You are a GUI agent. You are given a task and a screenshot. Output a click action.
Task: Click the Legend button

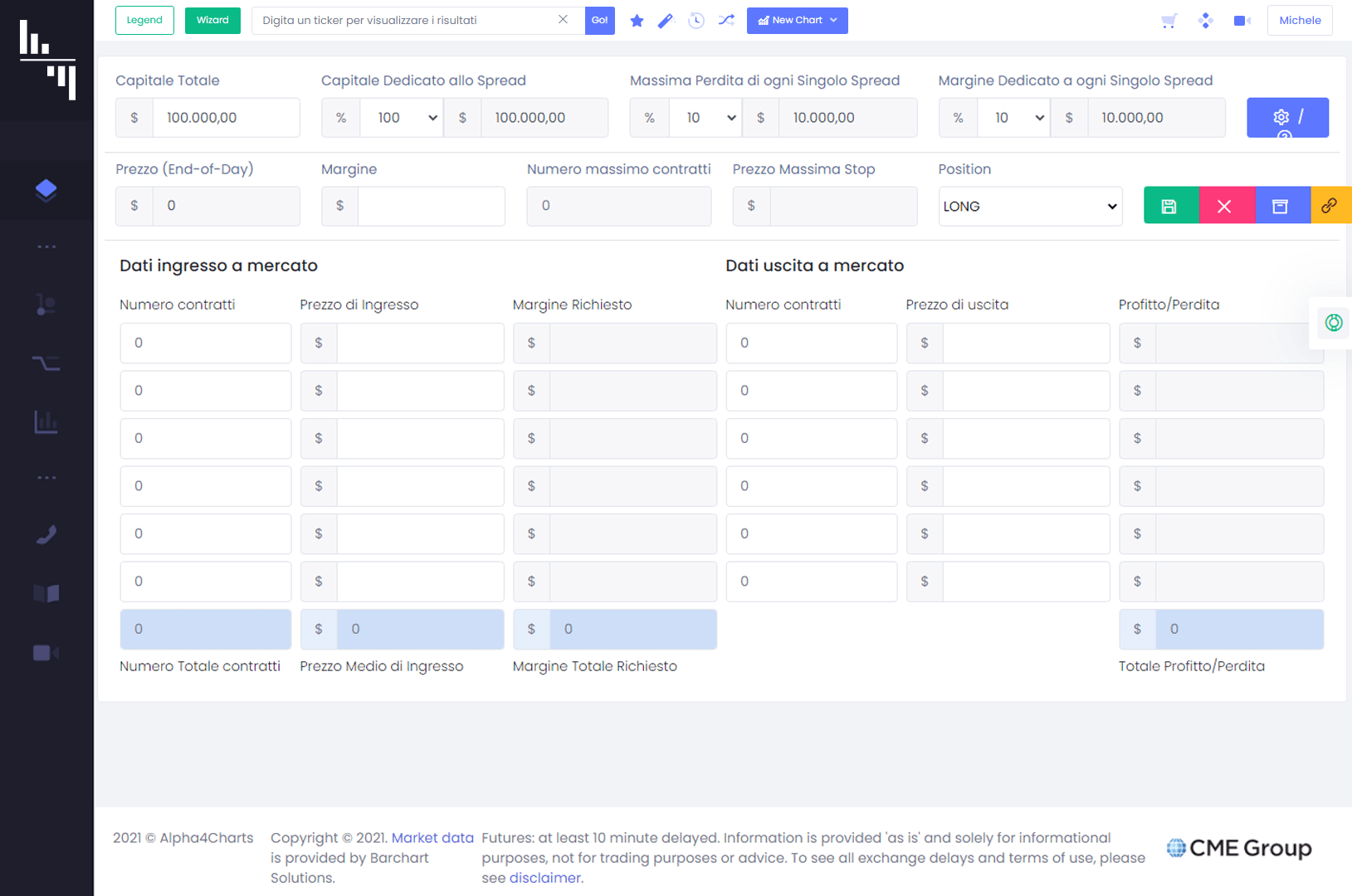144,21
